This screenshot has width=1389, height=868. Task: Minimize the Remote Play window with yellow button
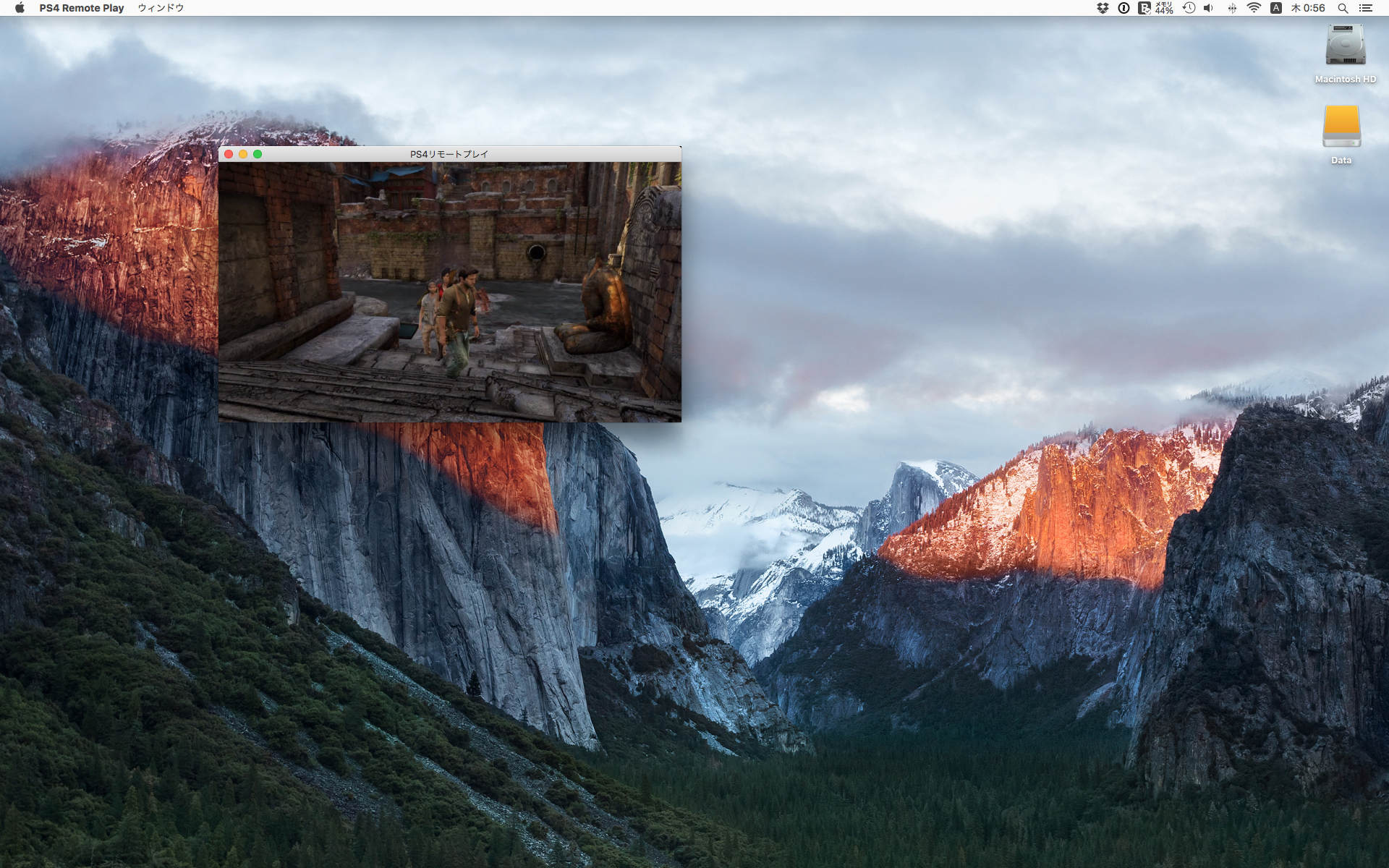243,154
